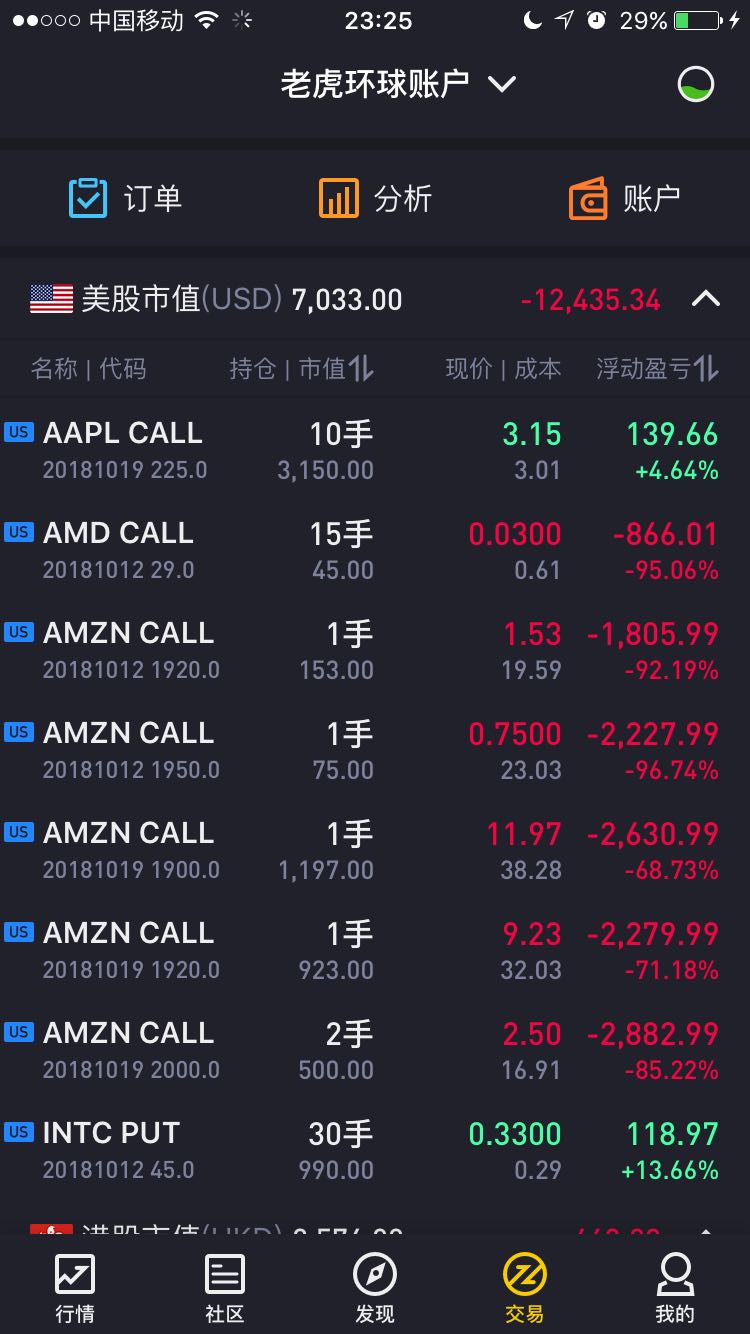
Task: Open the 分析 analysis chart icon
Action: pos(338,198)
